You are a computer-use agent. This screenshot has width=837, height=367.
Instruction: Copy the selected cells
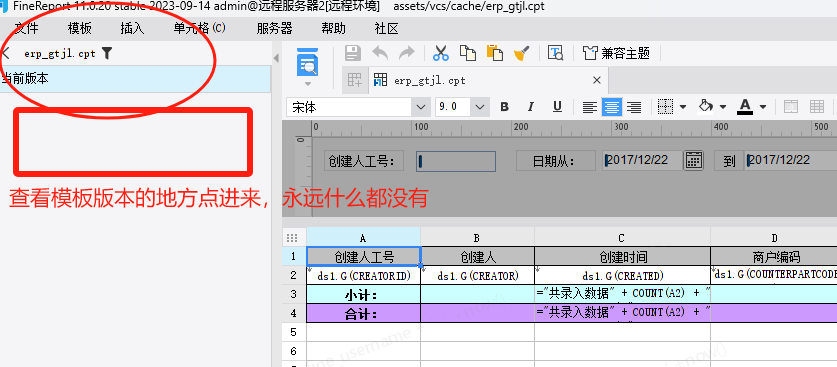click(468, 53)
